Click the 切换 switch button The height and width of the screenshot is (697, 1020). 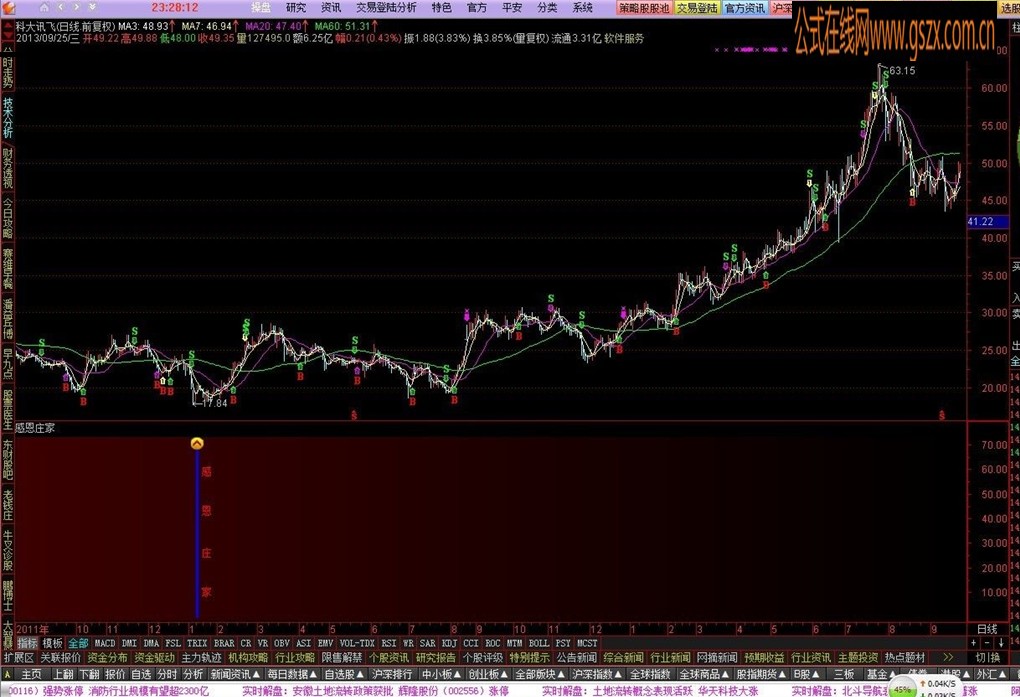pyautogui.click(x=987, y=657)
